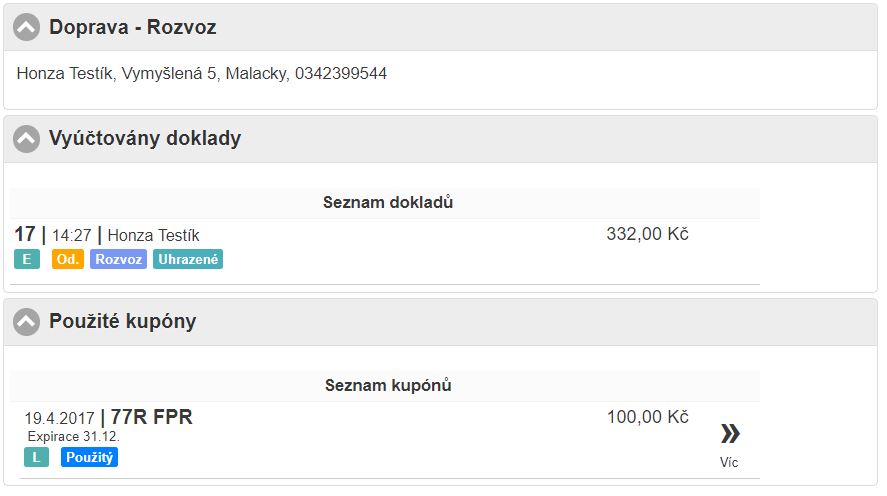Select coupon 77R FPR

click(151, 417)
